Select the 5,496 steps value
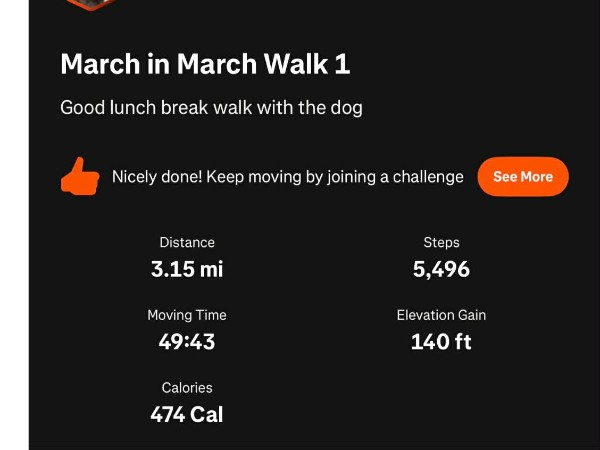The height and width of the screenshot is (450, 600). coord(441,269)
